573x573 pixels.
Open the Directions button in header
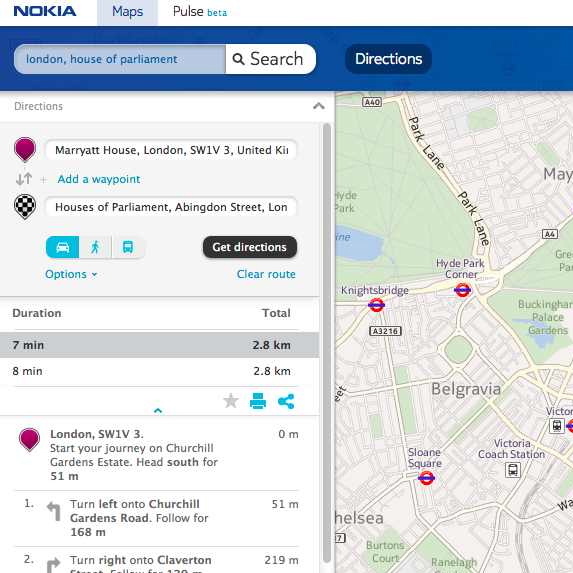point(388,59)
